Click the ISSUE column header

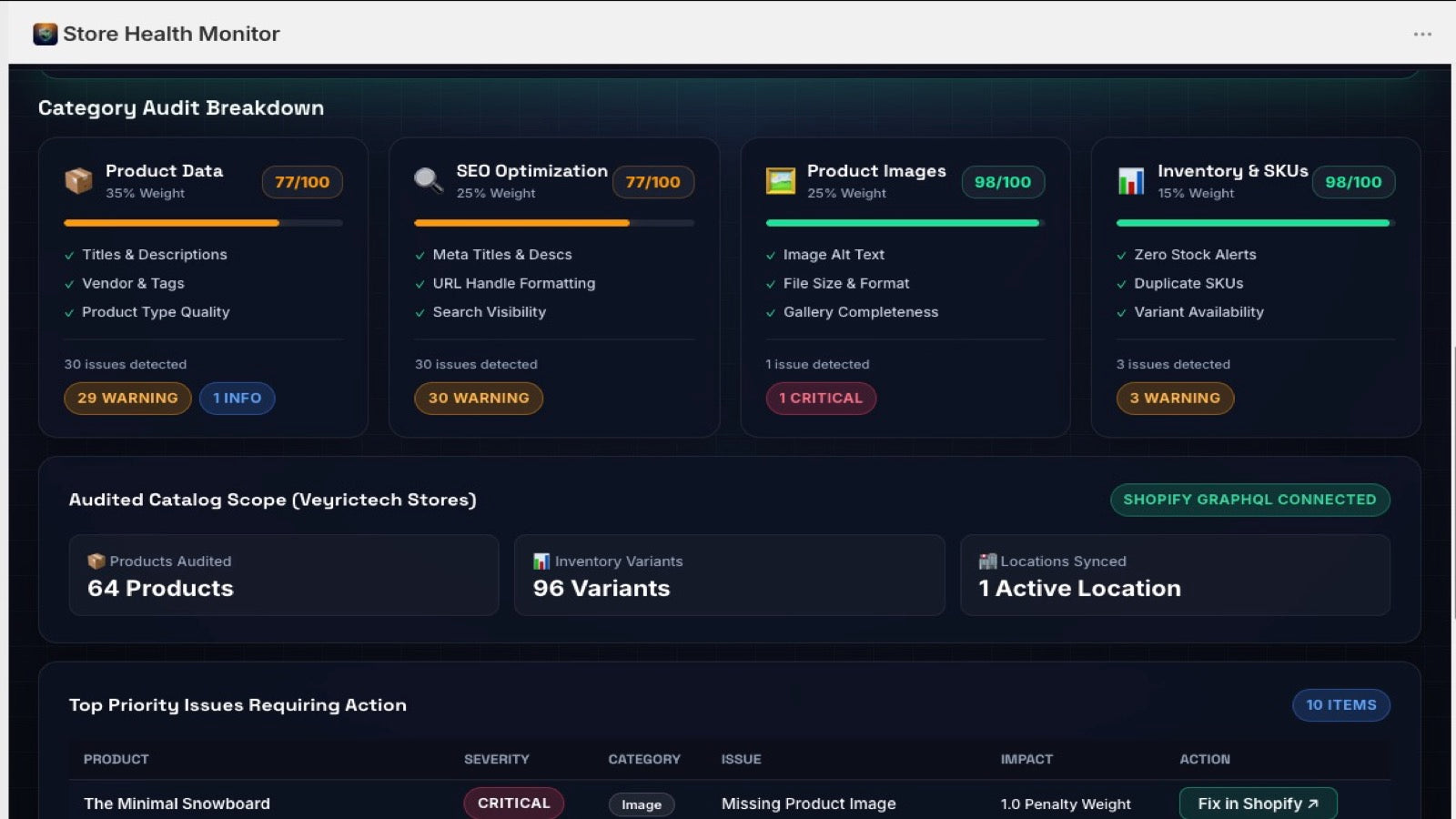[741, 759]
